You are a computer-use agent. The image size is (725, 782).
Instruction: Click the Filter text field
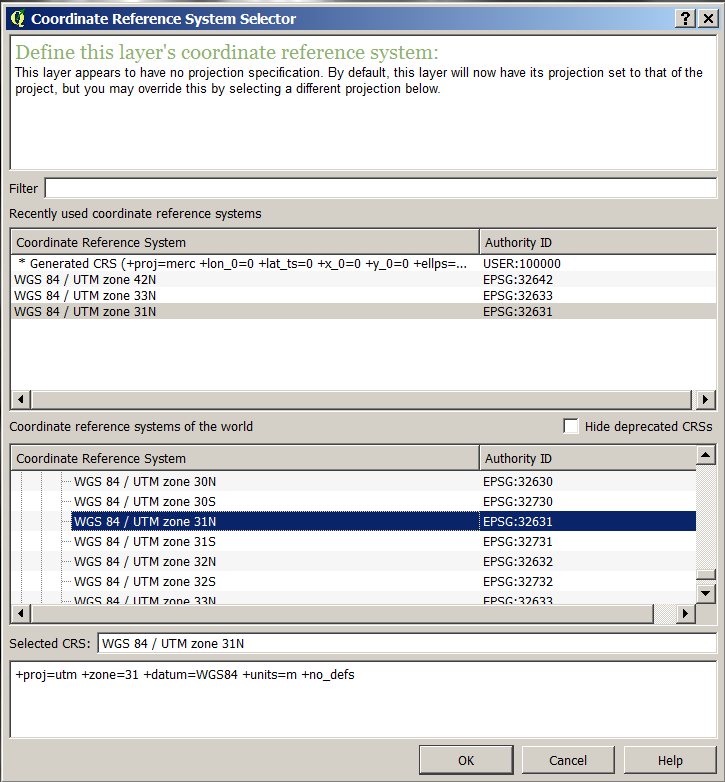tap(380, 188)
